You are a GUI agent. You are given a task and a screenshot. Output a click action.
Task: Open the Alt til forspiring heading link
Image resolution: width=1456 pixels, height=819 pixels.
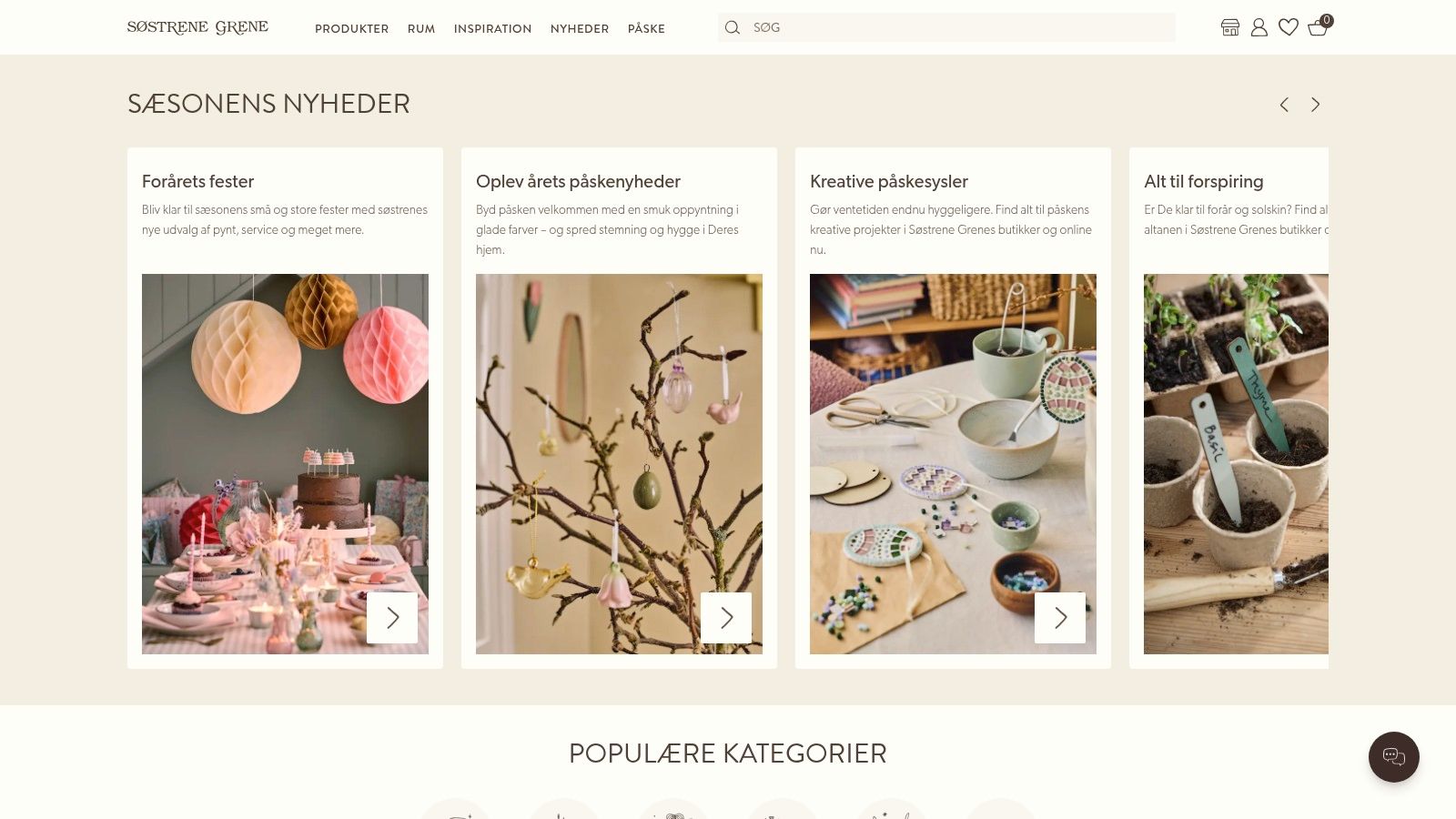coord(1203,181)
